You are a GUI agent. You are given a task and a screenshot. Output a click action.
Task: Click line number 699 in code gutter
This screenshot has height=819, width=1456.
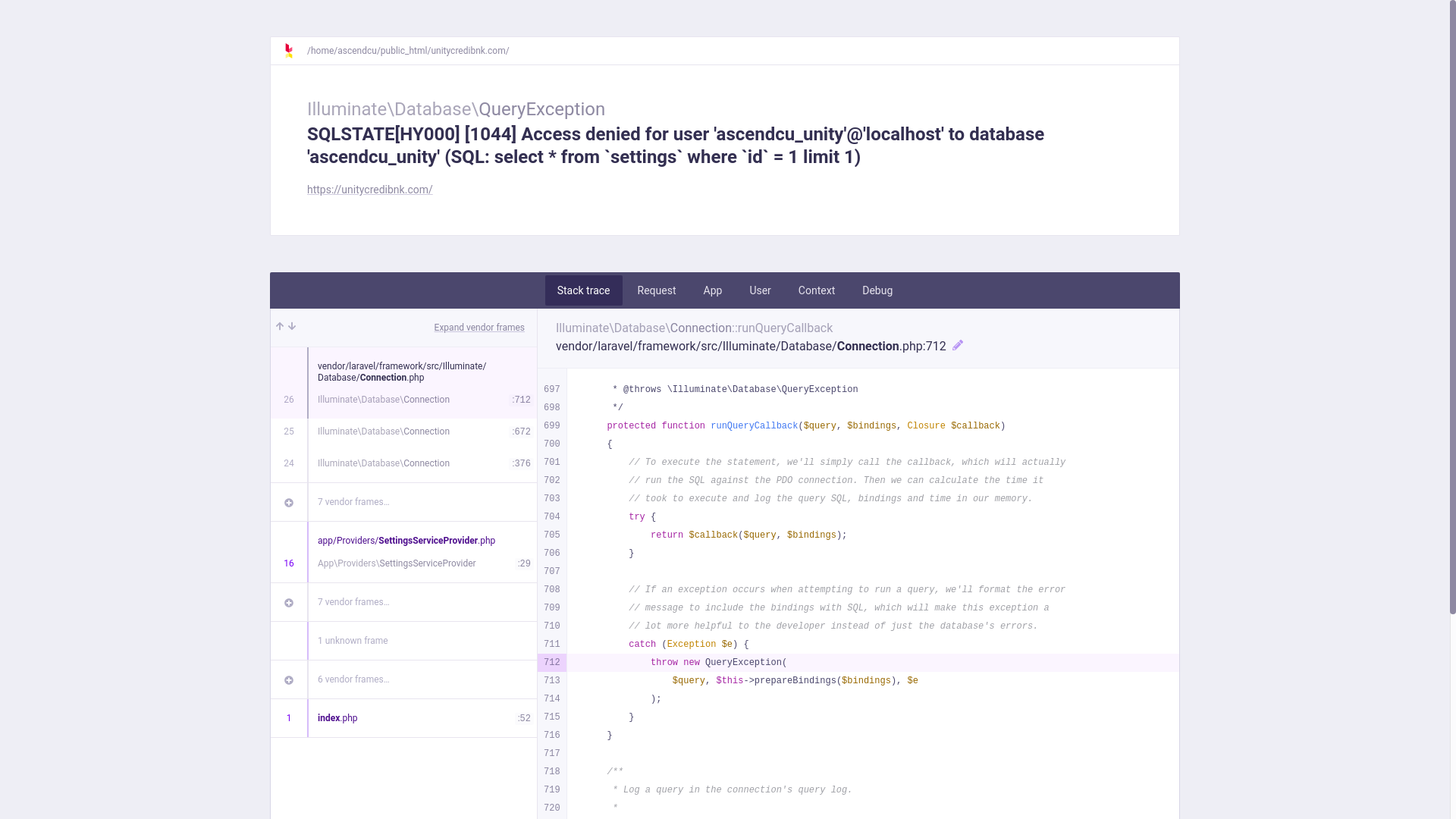(552, 426)
